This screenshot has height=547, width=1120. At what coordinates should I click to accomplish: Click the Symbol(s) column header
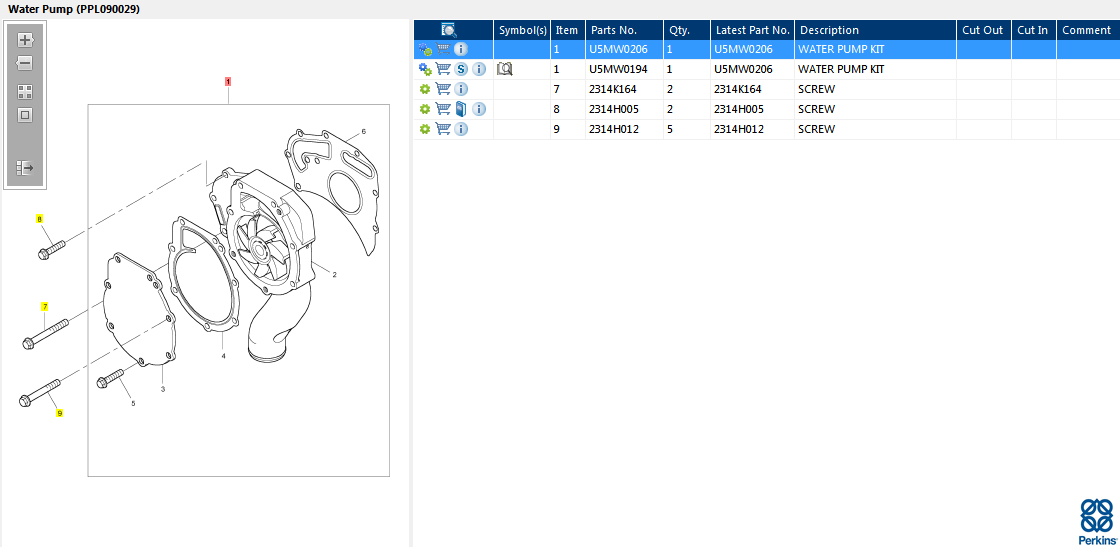point(522,30)
